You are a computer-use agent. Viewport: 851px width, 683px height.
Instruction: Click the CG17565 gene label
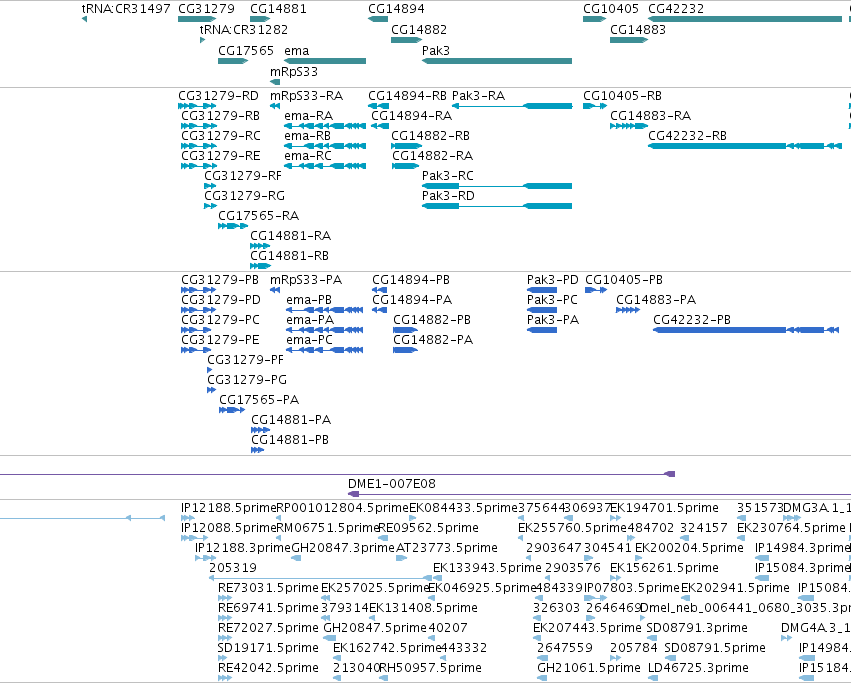tap(246, 50)
